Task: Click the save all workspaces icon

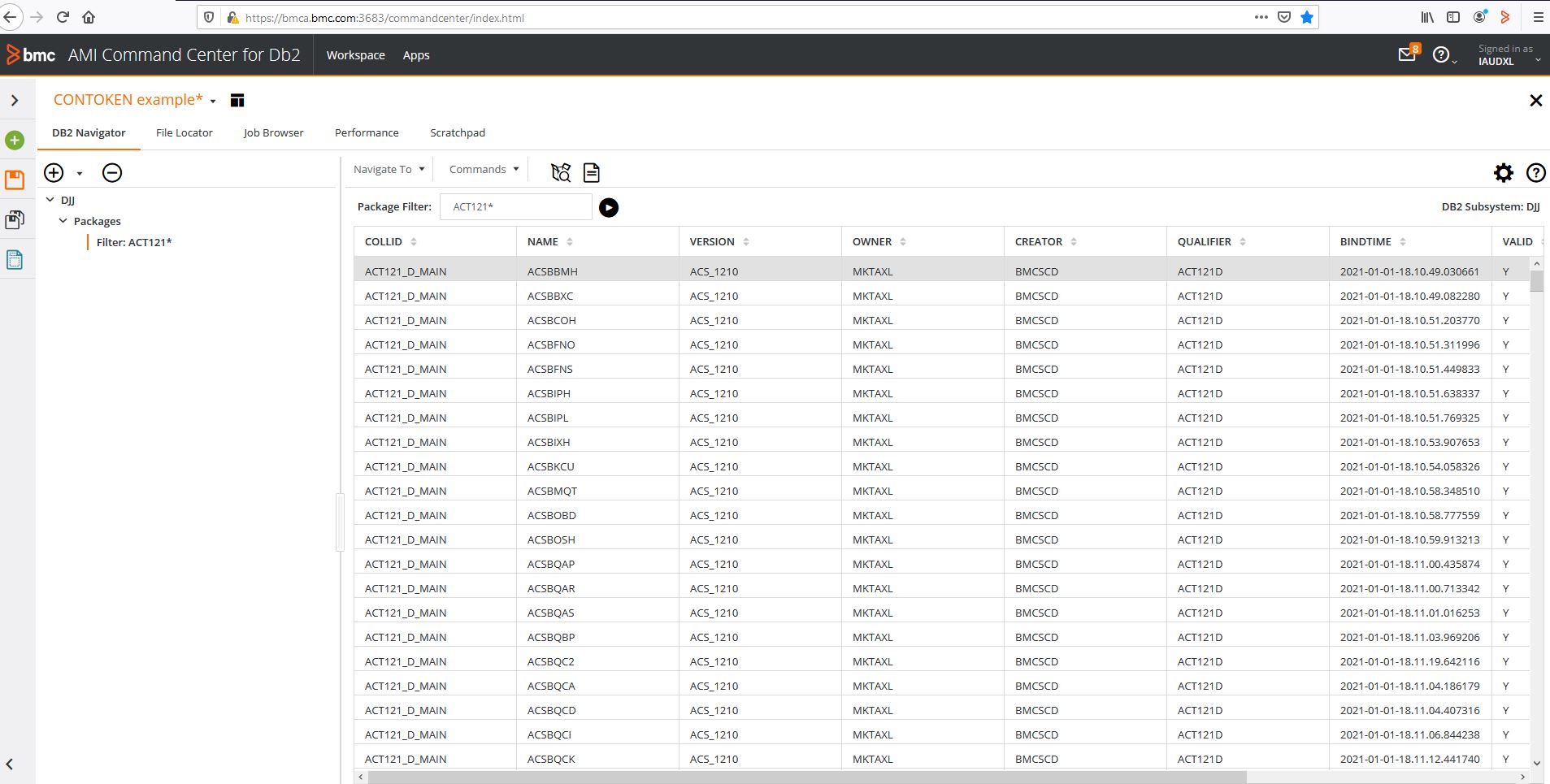Action: [15, 219]
